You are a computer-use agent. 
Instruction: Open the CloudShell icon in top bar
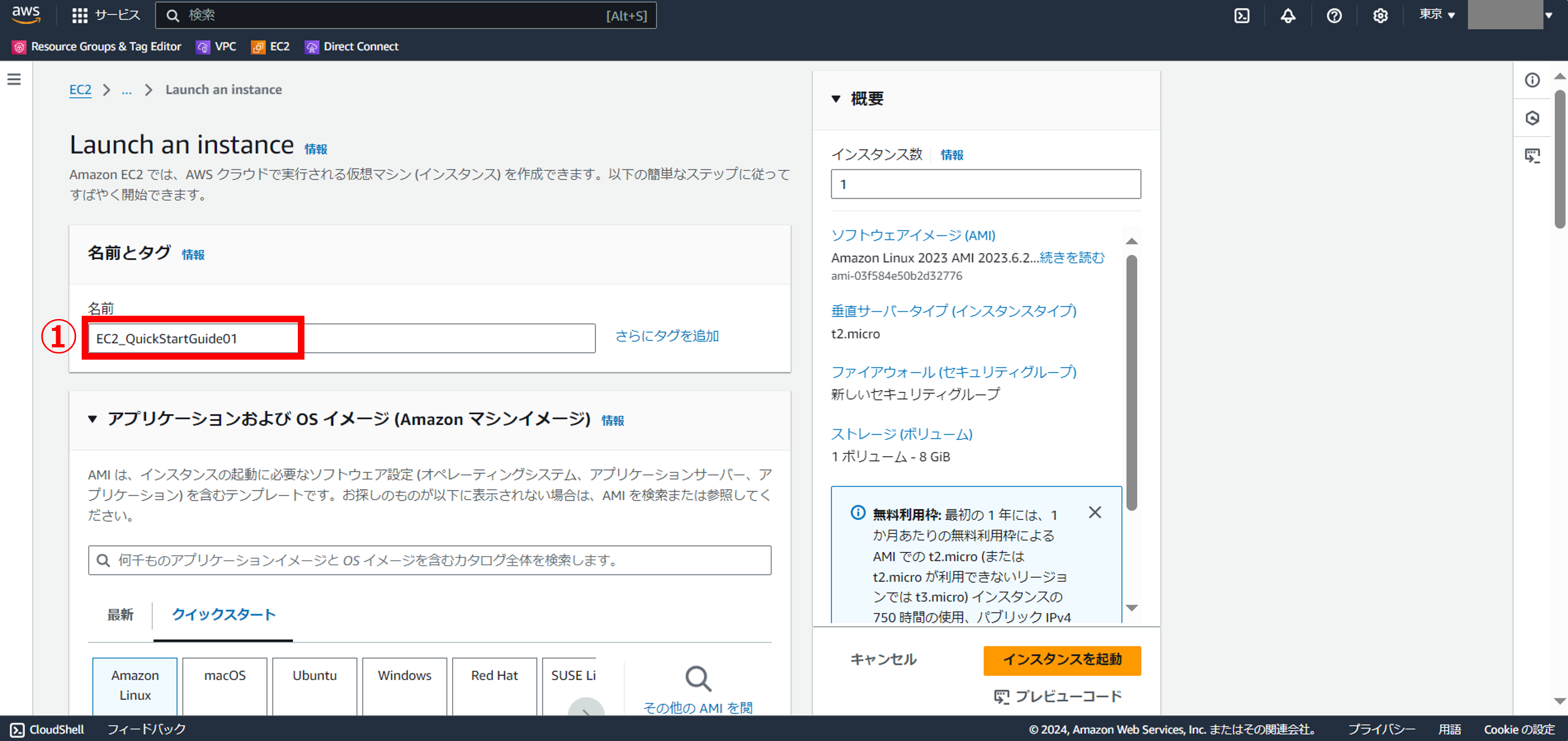pyautogui.click(x=1242, y=15)
